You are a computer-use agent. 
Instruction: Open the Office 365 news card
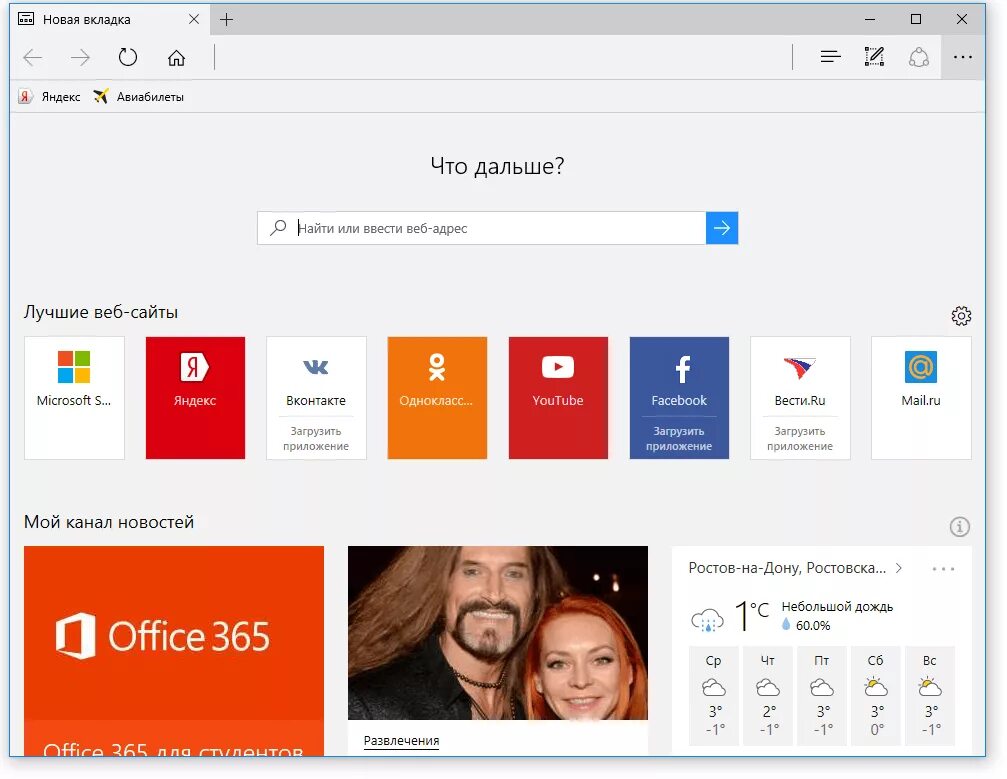[x=174, y=651]
